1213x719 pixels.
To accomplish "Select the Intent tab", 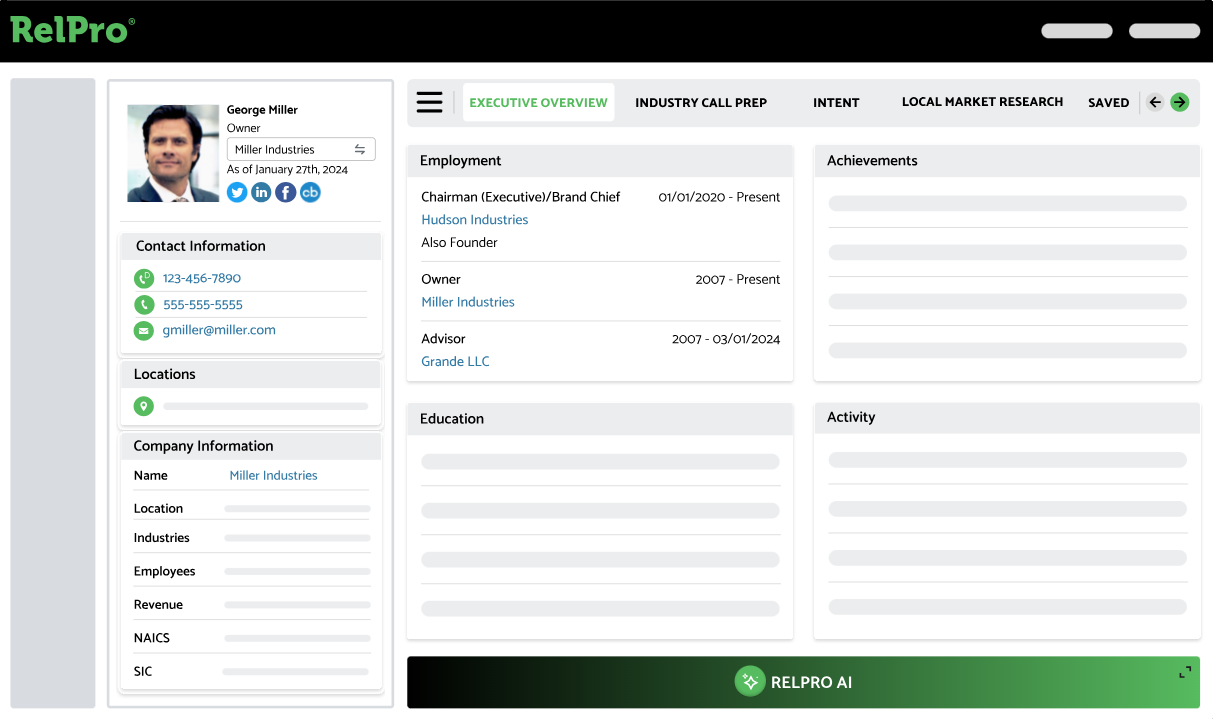I will [x=836, y=102].
